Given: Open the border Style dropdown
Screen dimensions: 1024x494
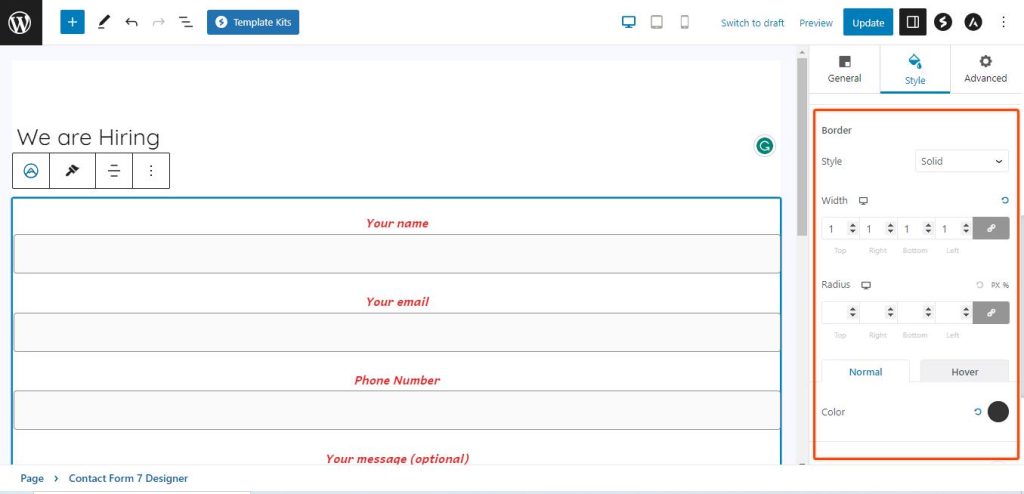Looking at the screenshot, I should [961, 161].
